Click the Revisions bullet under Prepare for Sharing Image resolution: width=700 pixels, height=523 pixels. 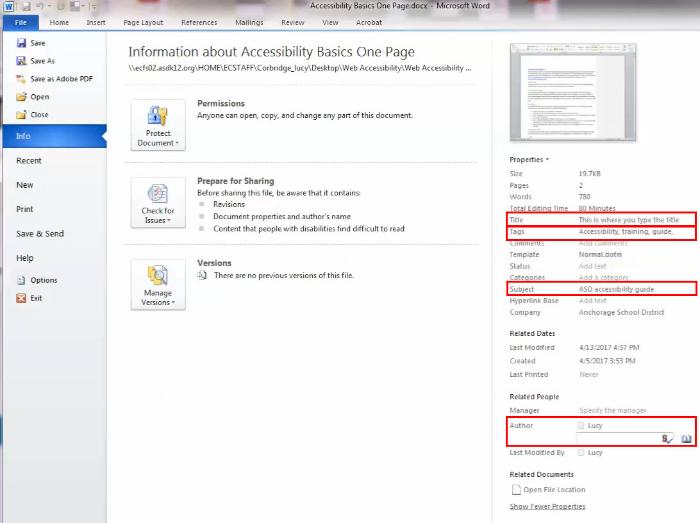click(229, 204)
